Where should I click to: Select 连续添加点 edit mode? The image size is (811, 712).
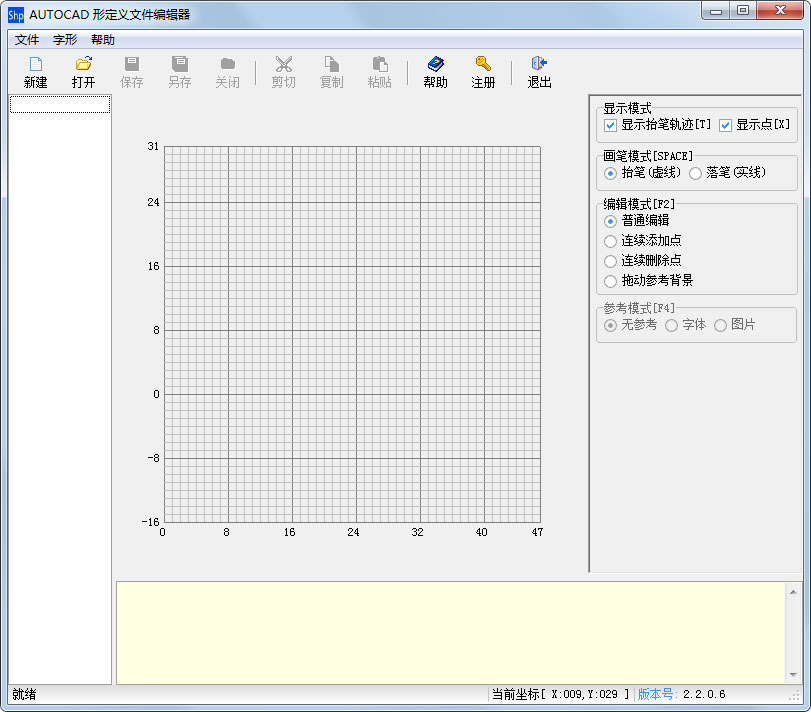click(x=610, y=241)
